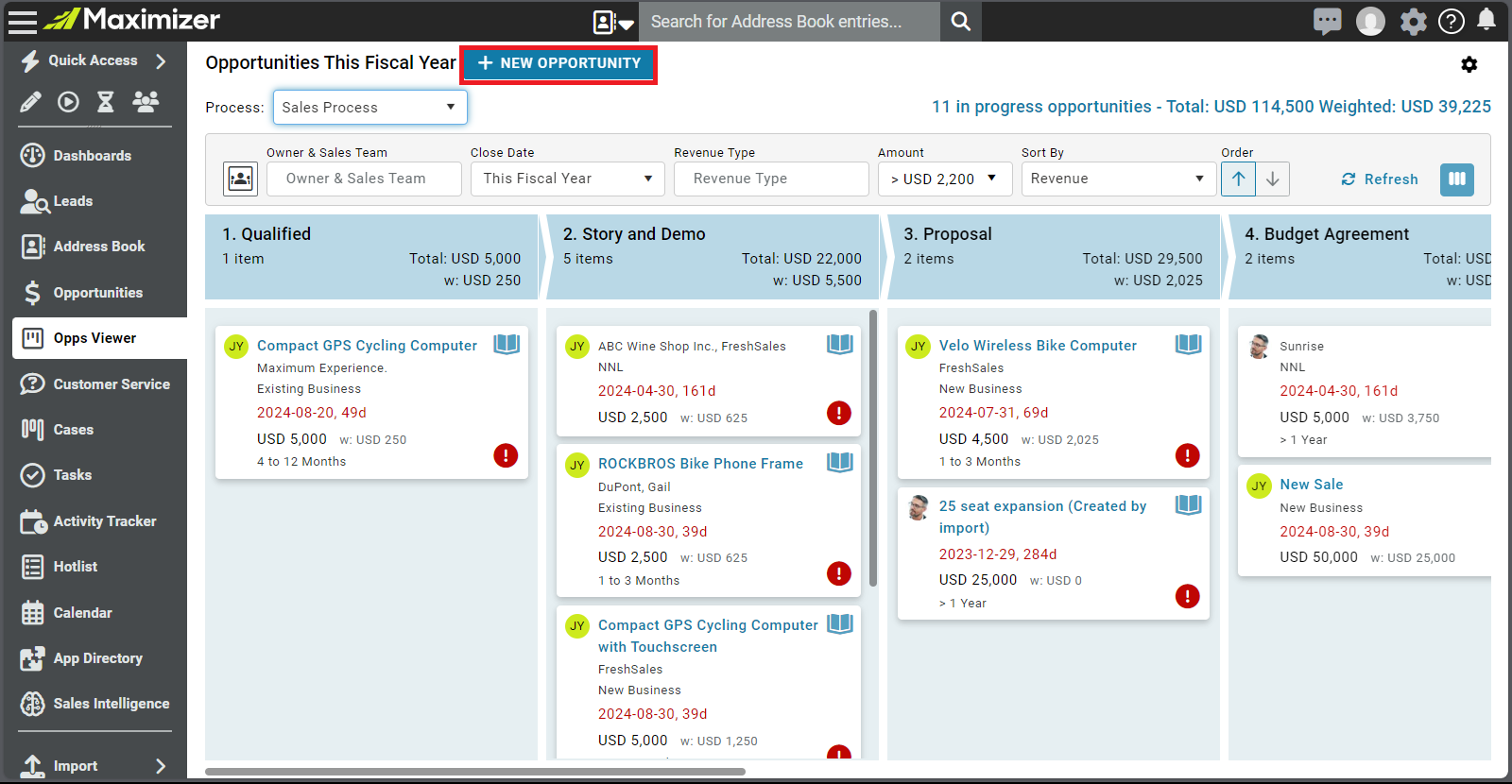Viewport: 1512px width, 784px height.
Task: Open the page settings gear icon
Action: (1469, 64)
